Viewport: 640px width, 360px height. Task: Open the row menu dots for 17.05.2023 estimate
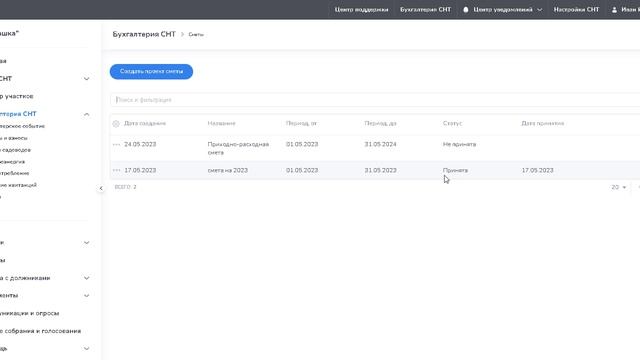116,170
